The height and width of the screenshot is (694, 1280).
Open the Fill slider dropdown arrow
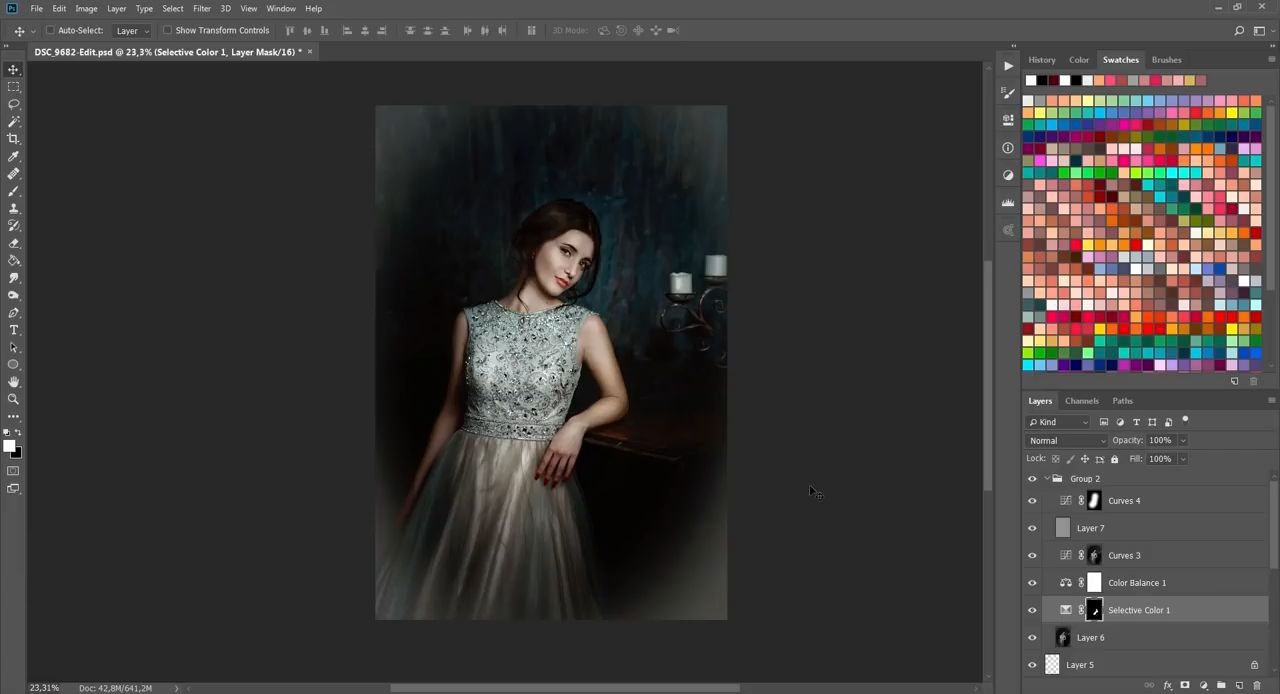tap(1183, 459)
